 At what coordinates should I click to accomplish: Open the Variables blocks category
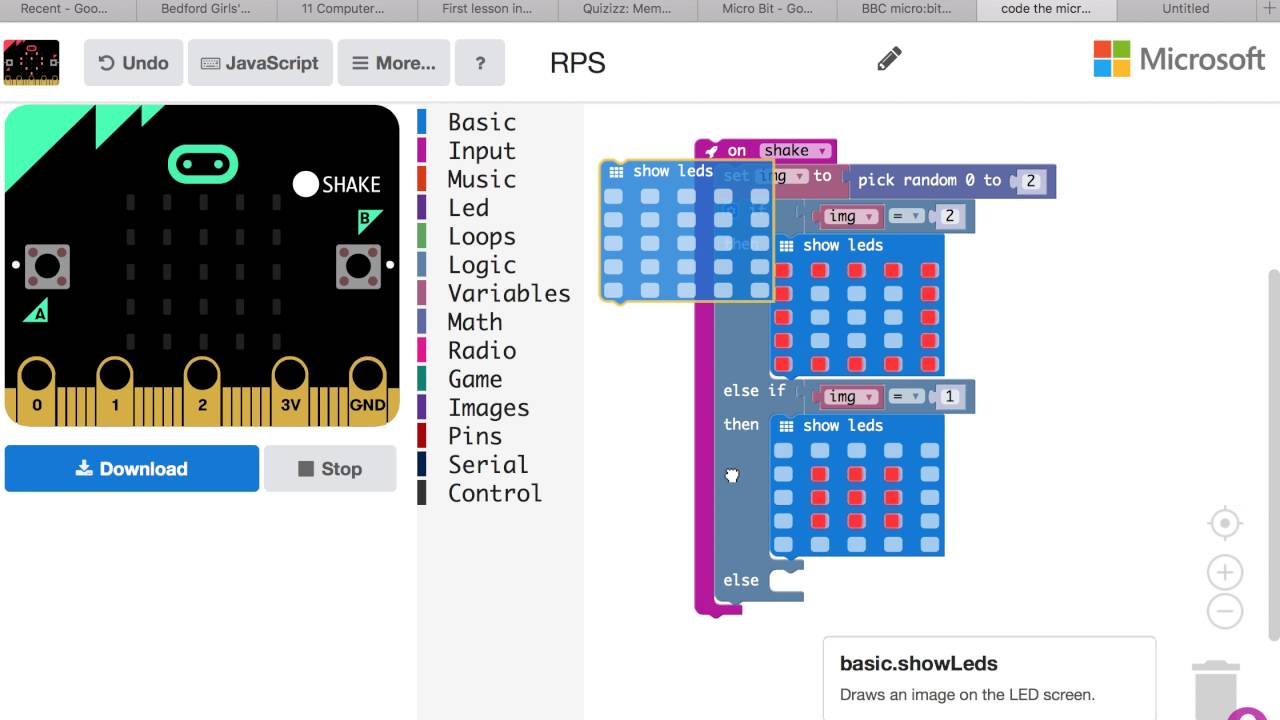coord(508,294)
